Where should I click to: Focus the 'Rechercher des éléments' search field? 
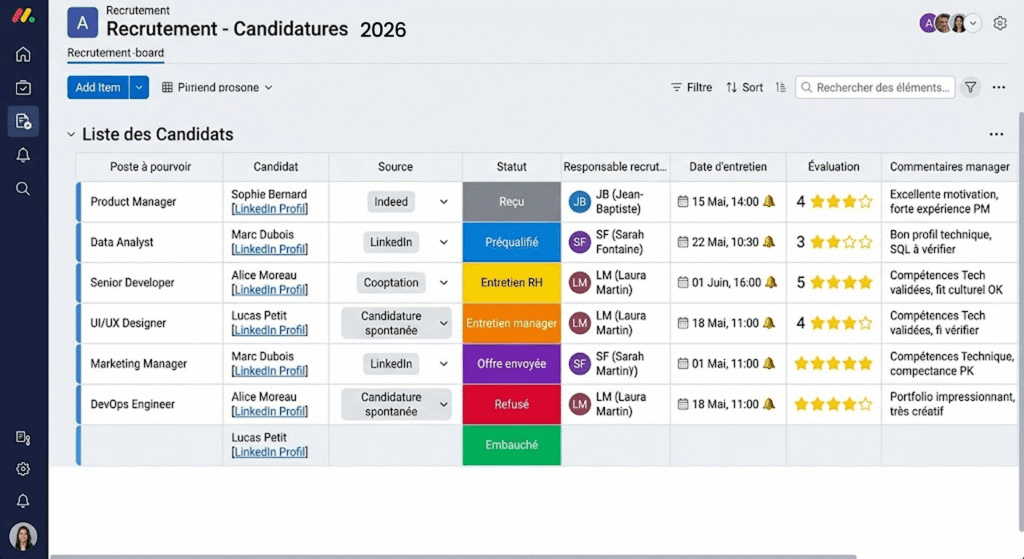[875, 88]
